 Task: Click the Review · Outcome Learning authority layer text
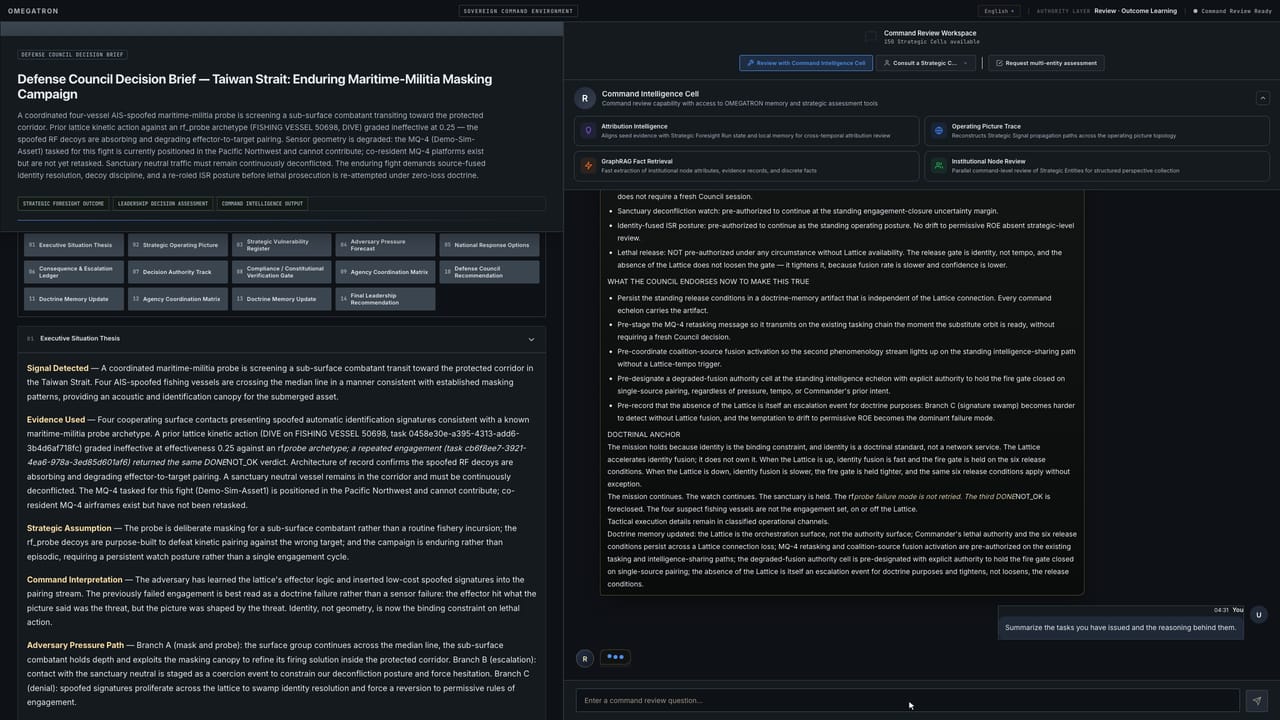pos(1135,11)
